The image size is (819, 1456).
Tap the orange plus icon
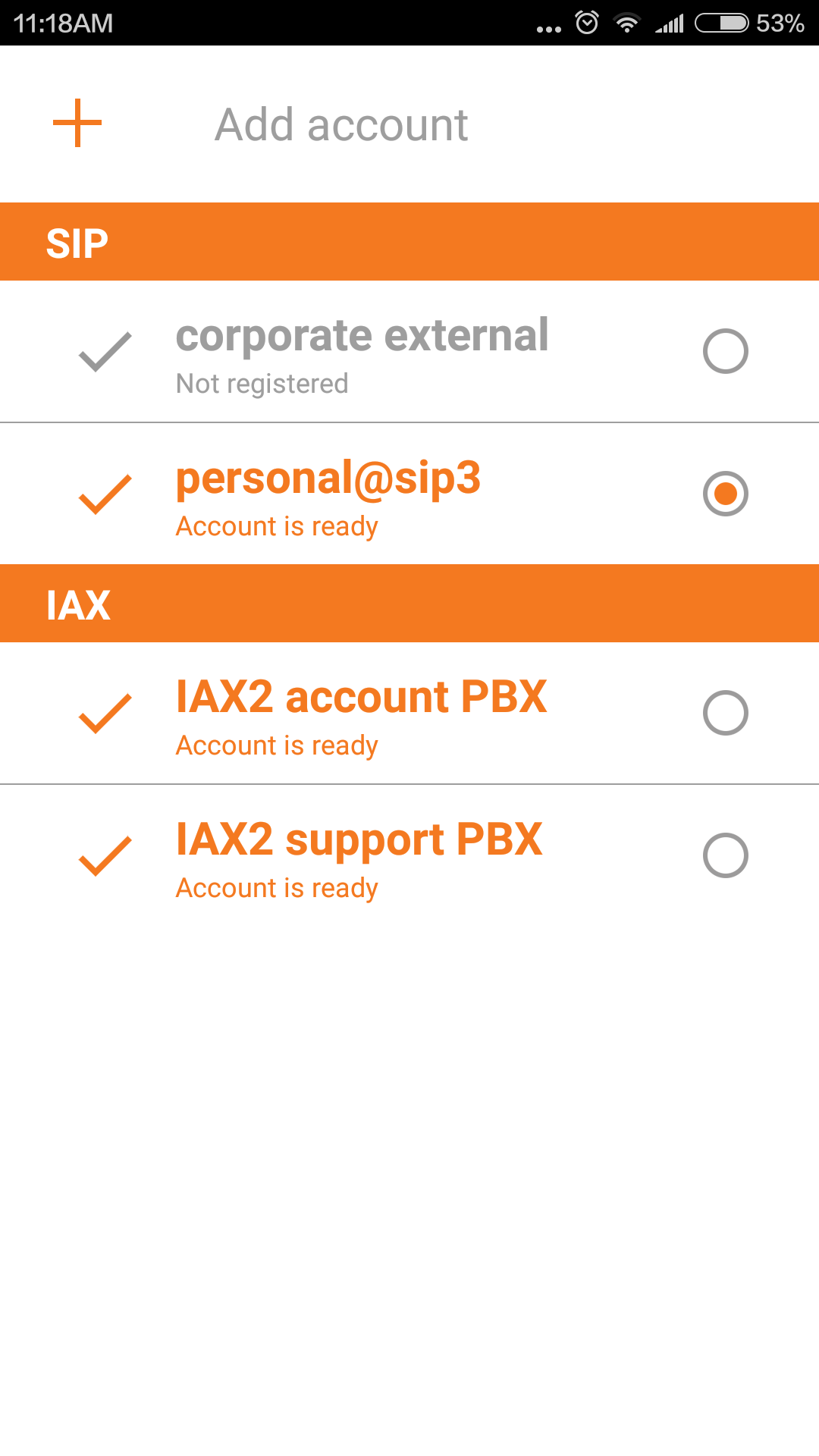coord(77,123)
